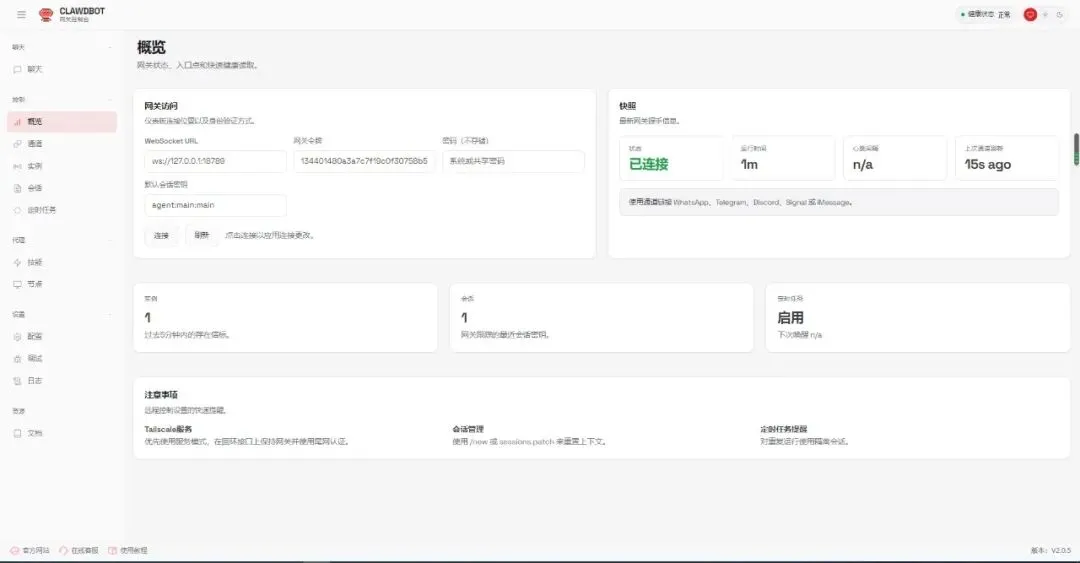Click the page vertical scrollbar thumb
1080x563 pixels.
click(x=1076, y=149)
